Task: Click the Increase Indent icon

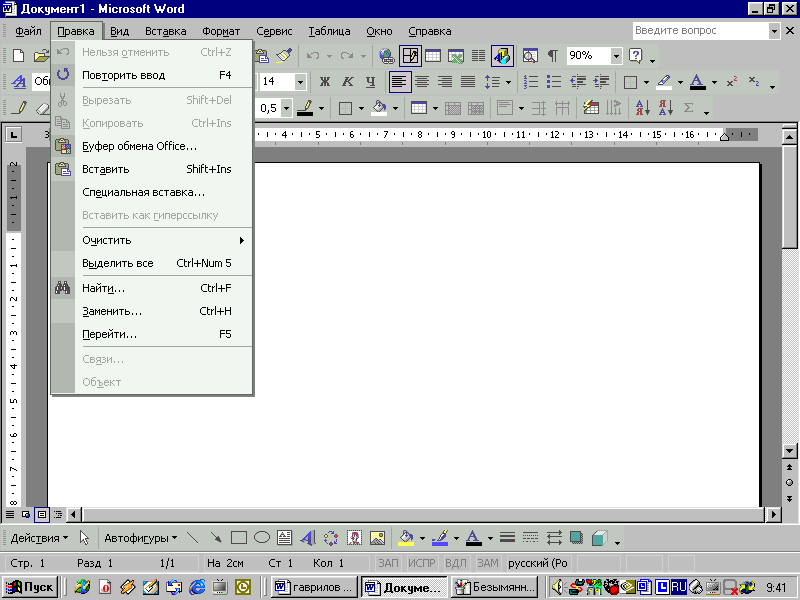Action: pos(602,82)
